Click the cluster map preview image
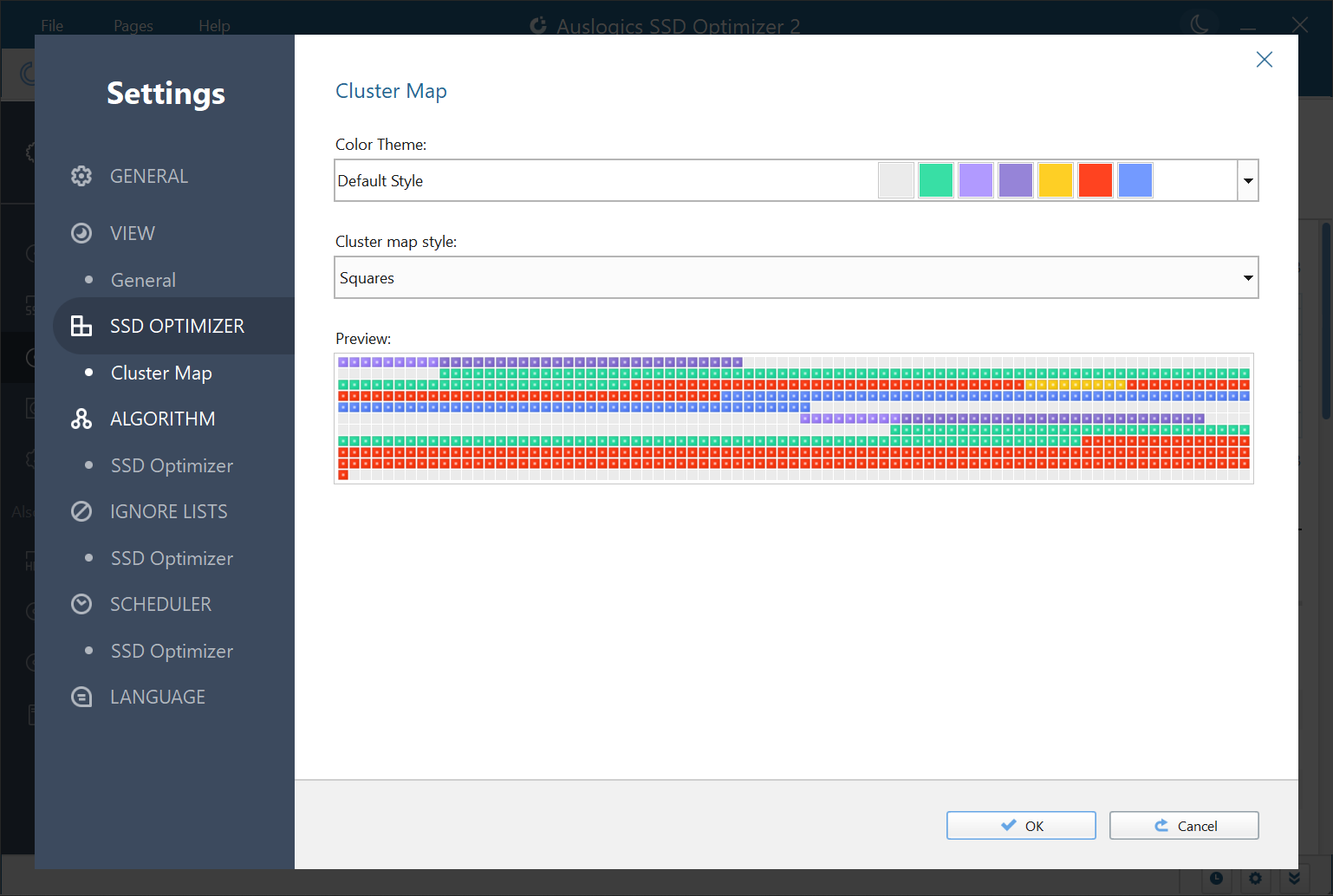The height and width of the screenshot is (896, 1333). point(794,418)
